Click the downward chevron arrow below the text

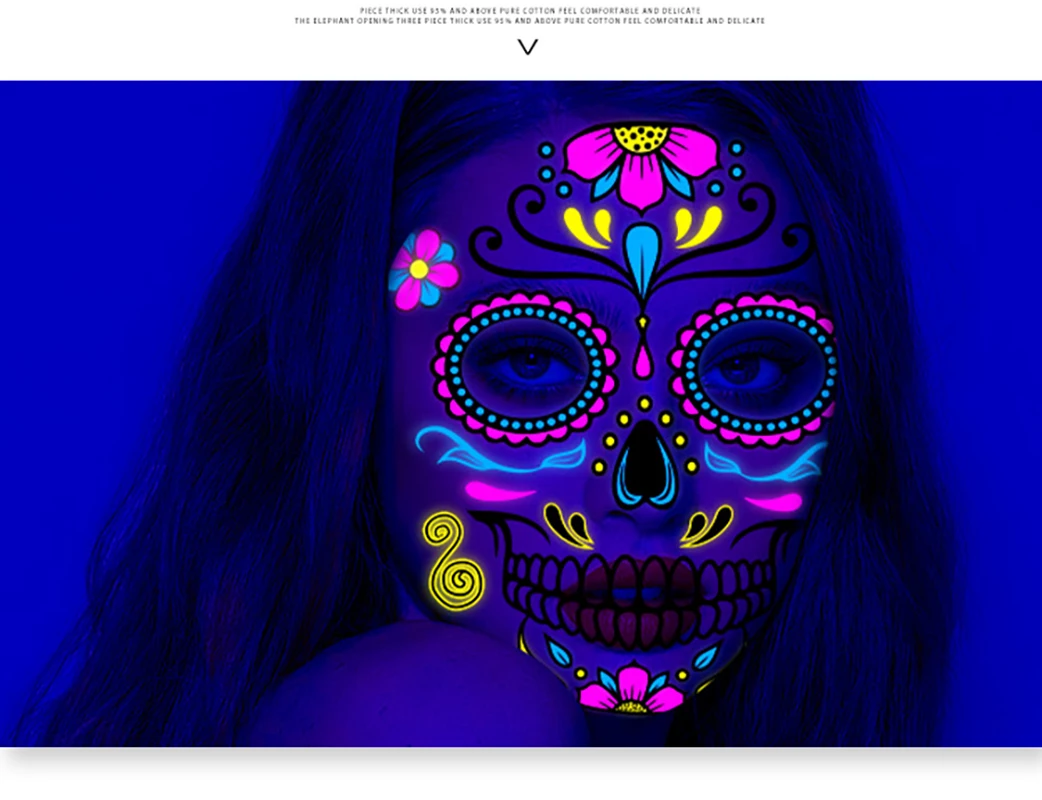pyautogui.click(x=528, y=47)
